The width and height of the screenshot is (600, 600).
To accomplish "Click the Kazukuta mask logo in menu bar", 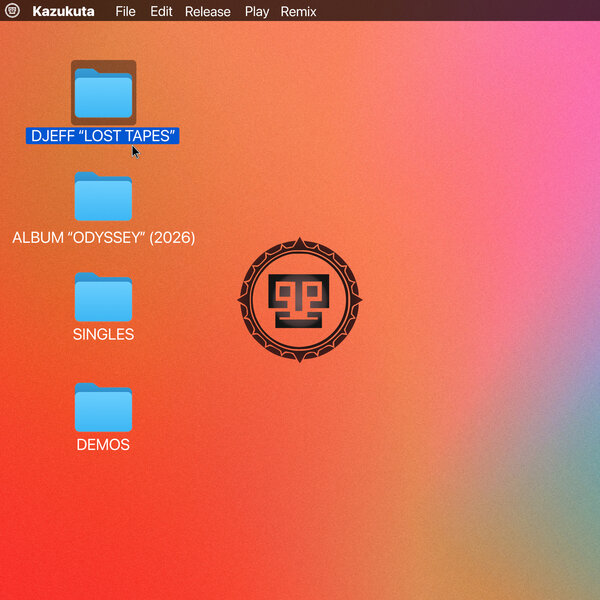I will [x=12, y=11].
